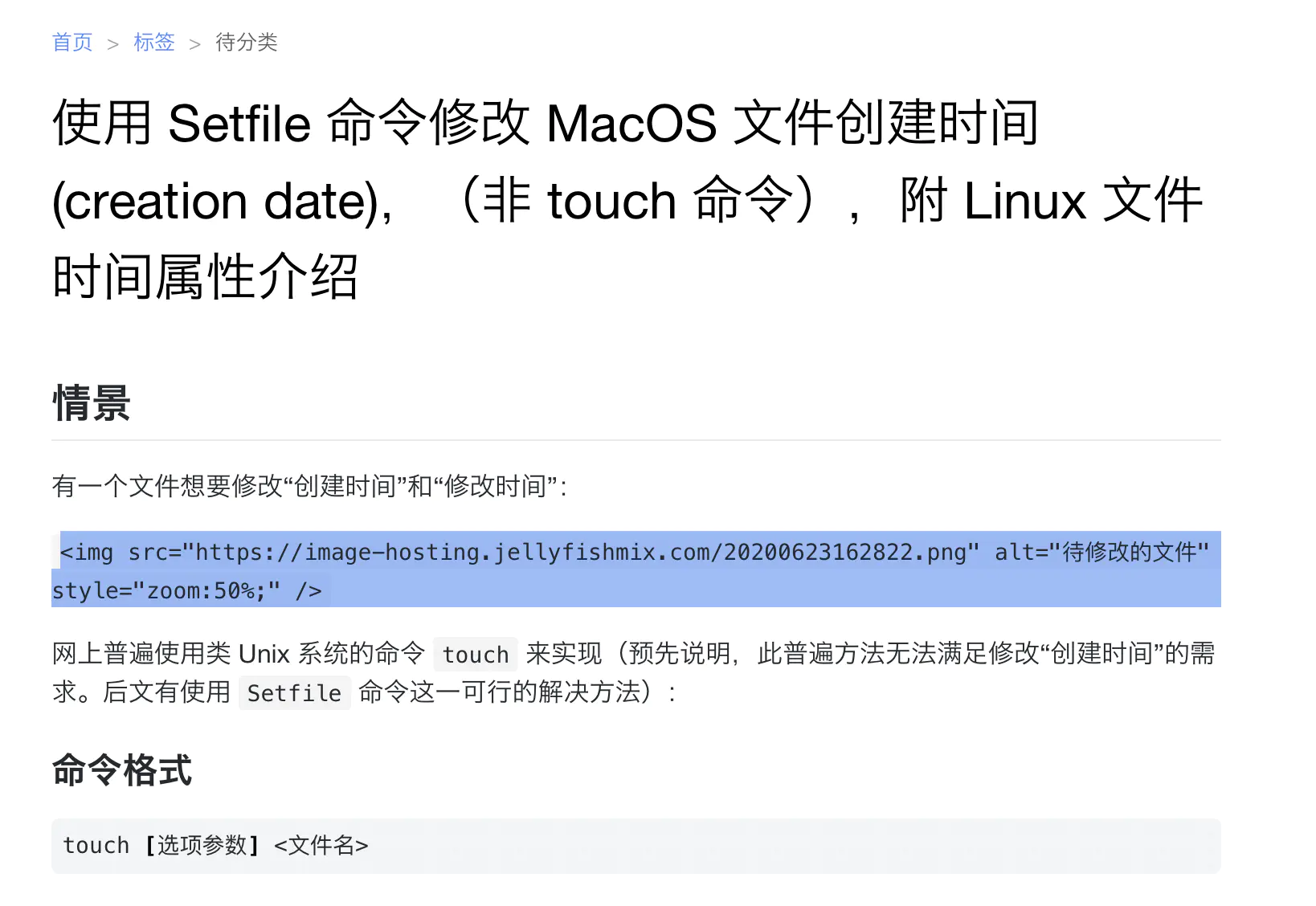Open the 首页 breadcrumb link

pos(72,43)
